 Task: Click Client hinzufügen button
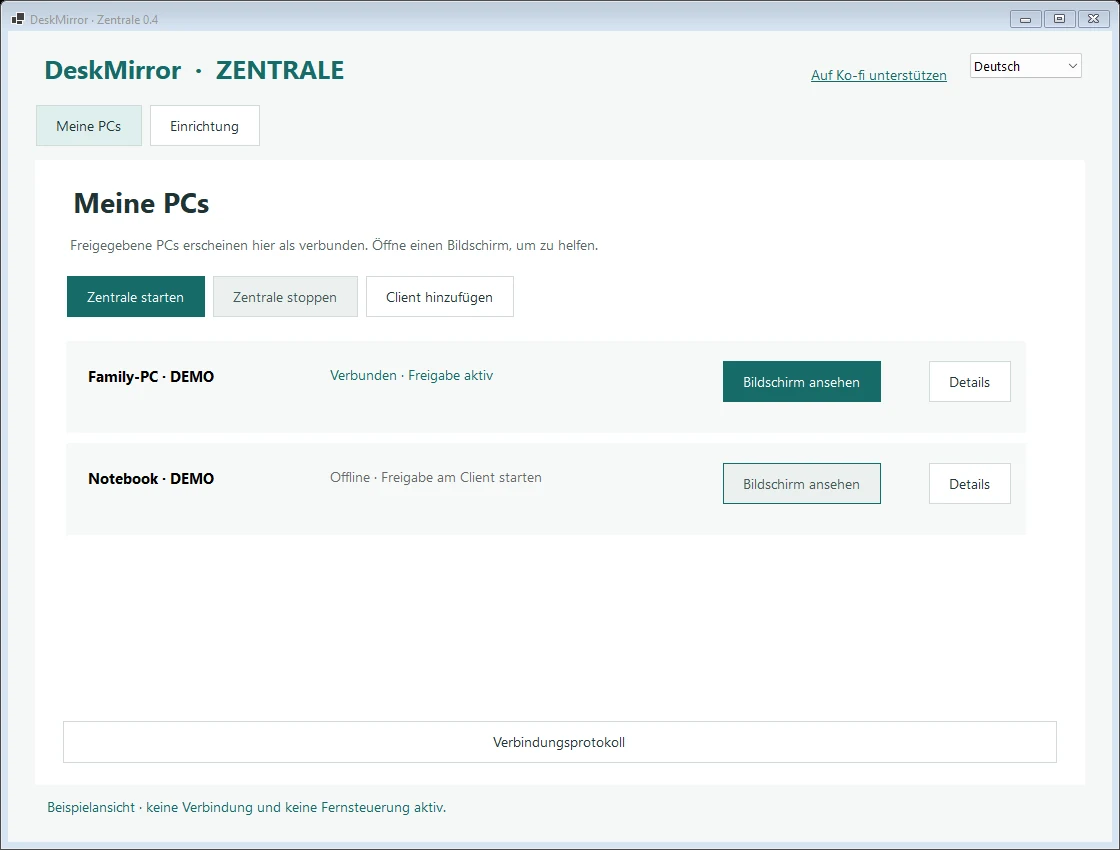click(x=439, y=296)
